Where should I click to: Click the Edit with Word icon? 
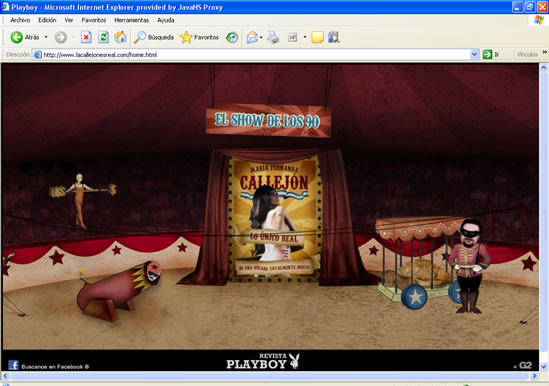click(x=292, y=37)
